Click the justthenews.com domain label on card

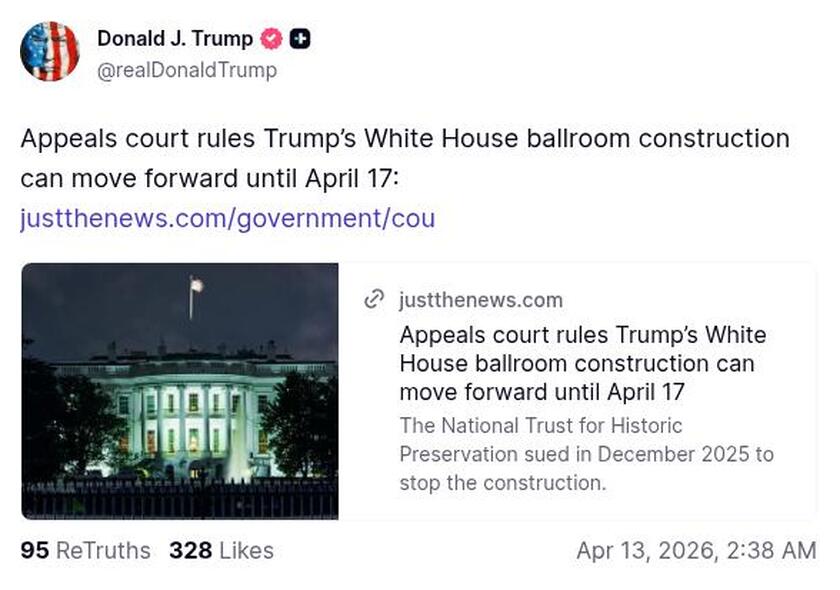(481, 299)
